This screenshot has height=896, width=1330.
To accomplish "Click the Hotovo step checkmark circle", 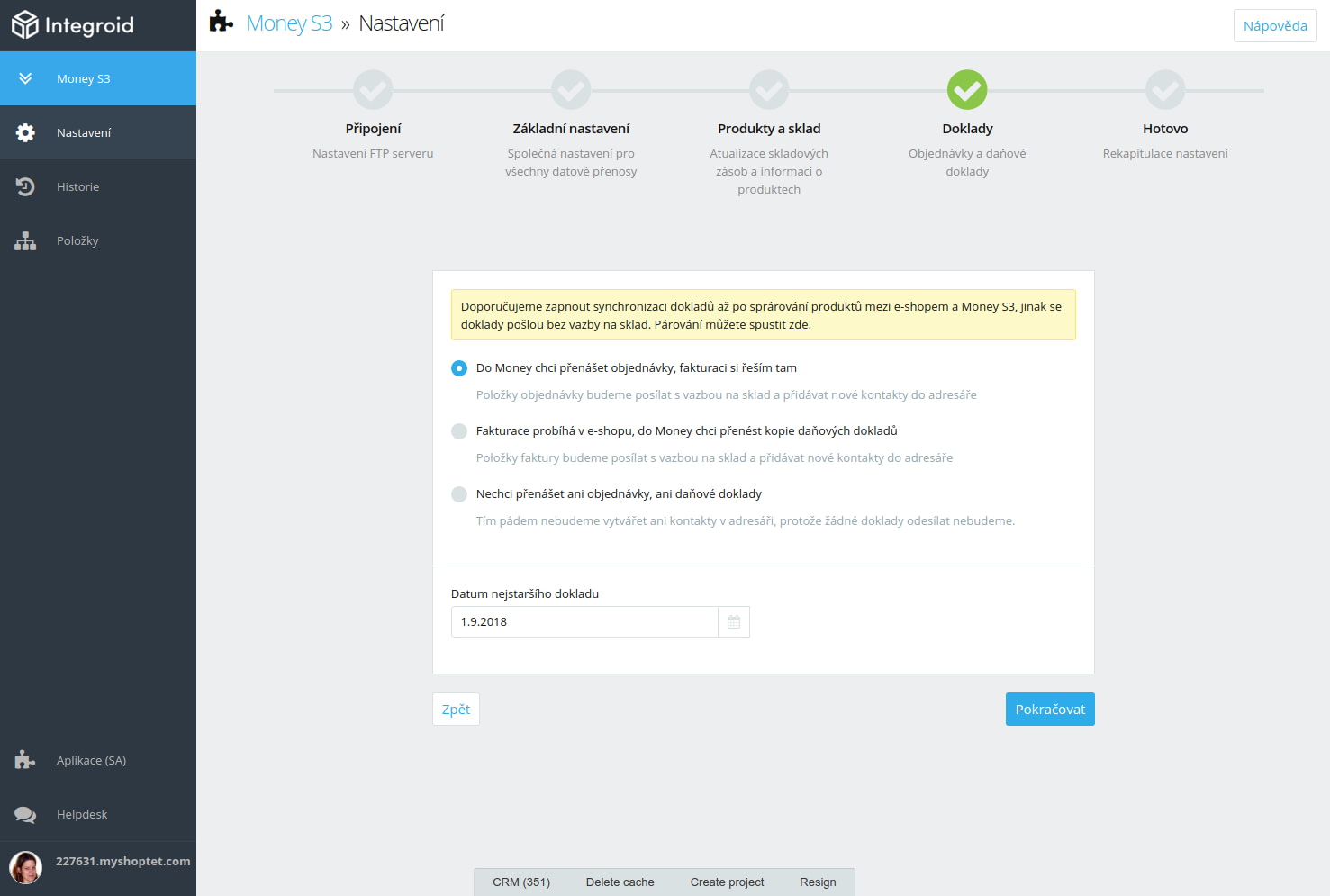I will (x=1165, y=90).
